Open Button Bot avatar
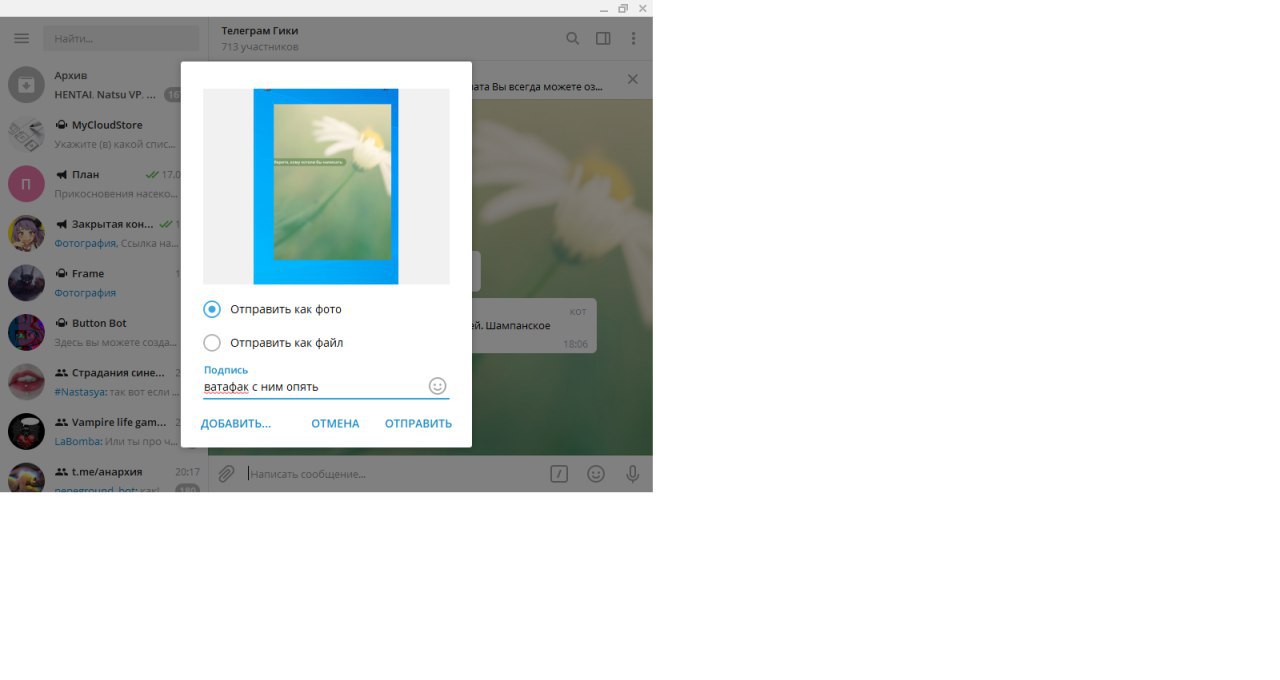 click(27, 332)
